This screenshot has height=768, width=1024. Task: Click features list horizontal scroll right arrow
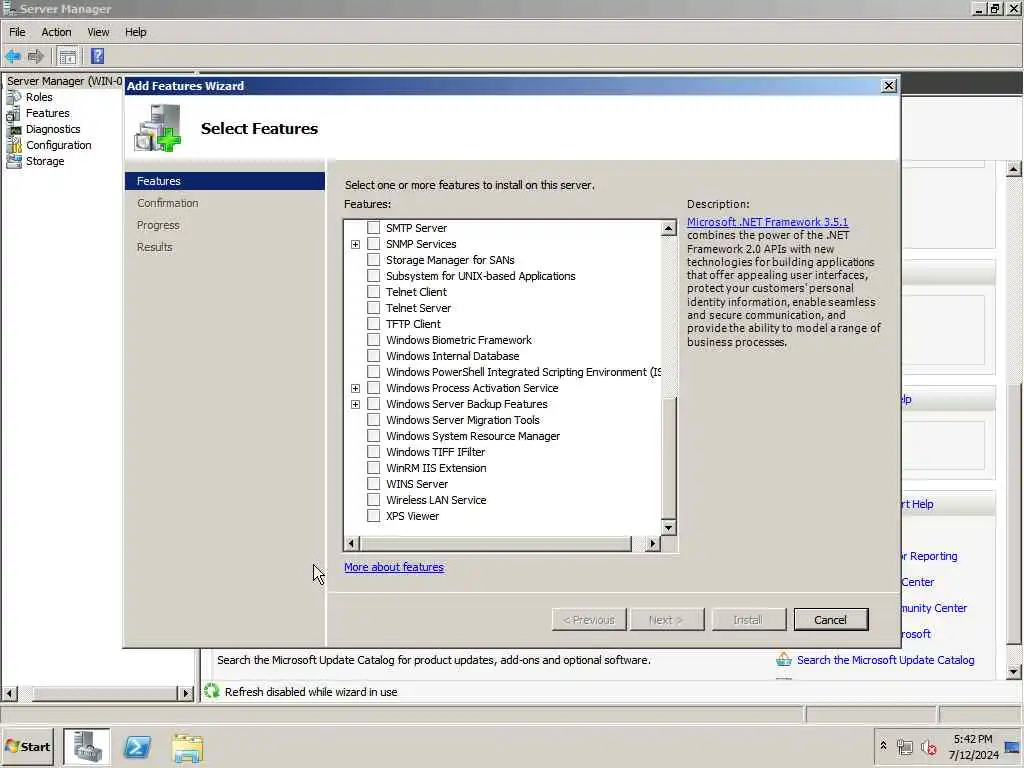652,543
